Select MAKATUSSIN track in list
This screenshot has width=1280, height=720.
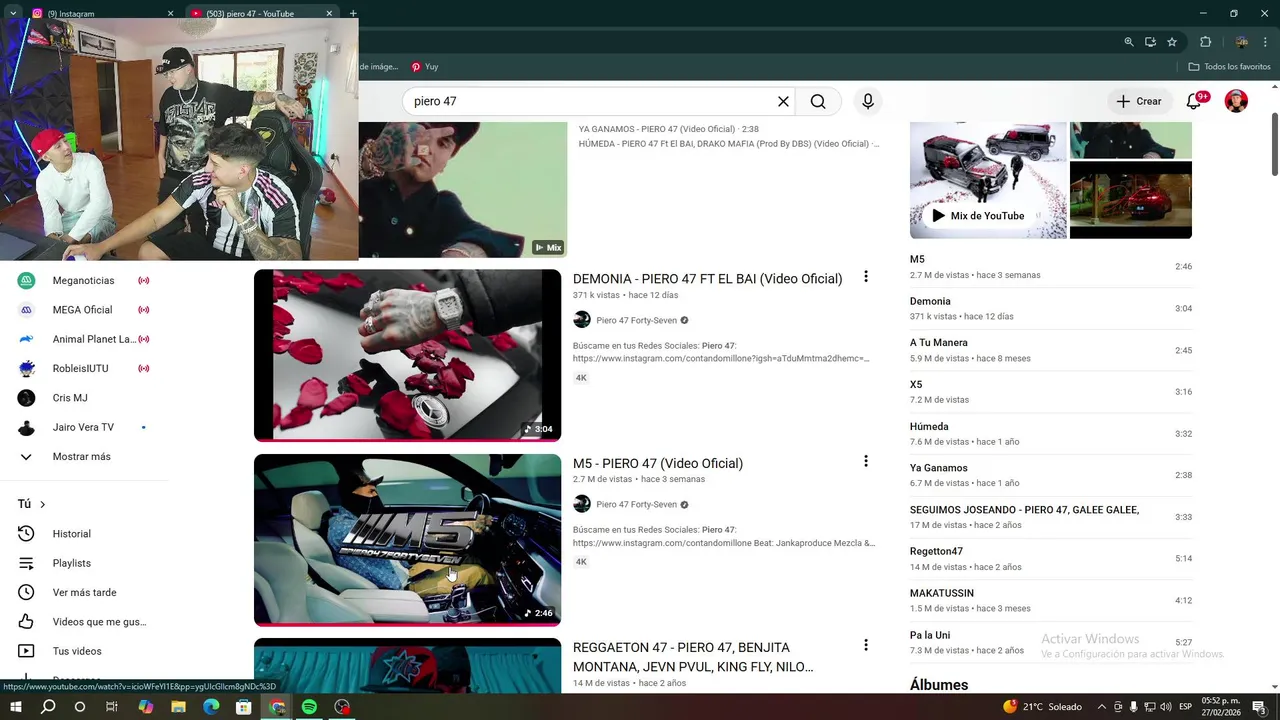[x=1050, y=600]
